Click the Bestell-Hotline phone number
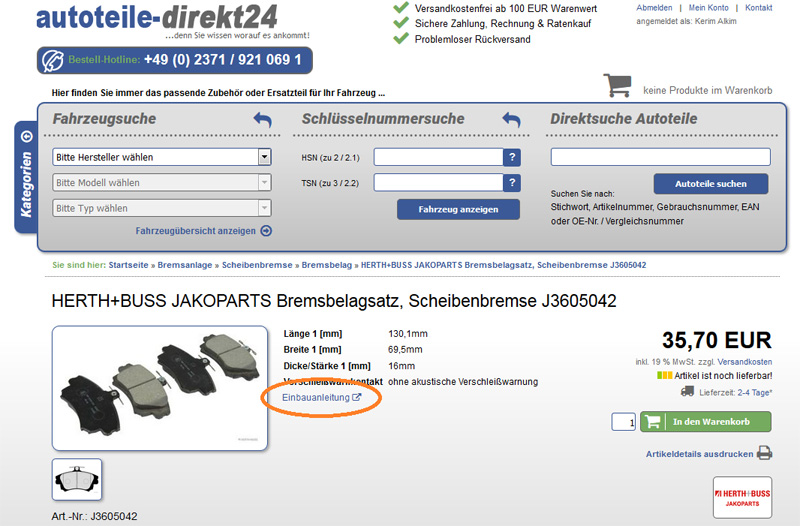 (x=222, y=60)
